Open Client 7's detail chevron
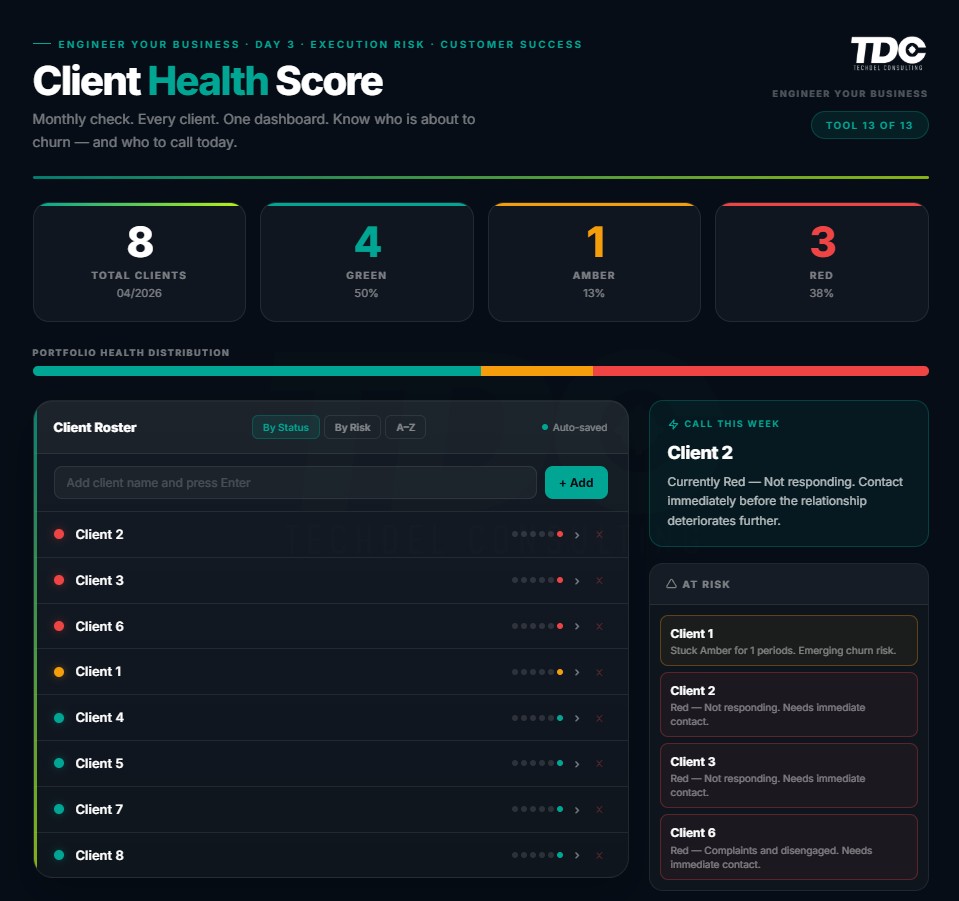959x901 pixels. 577,809
